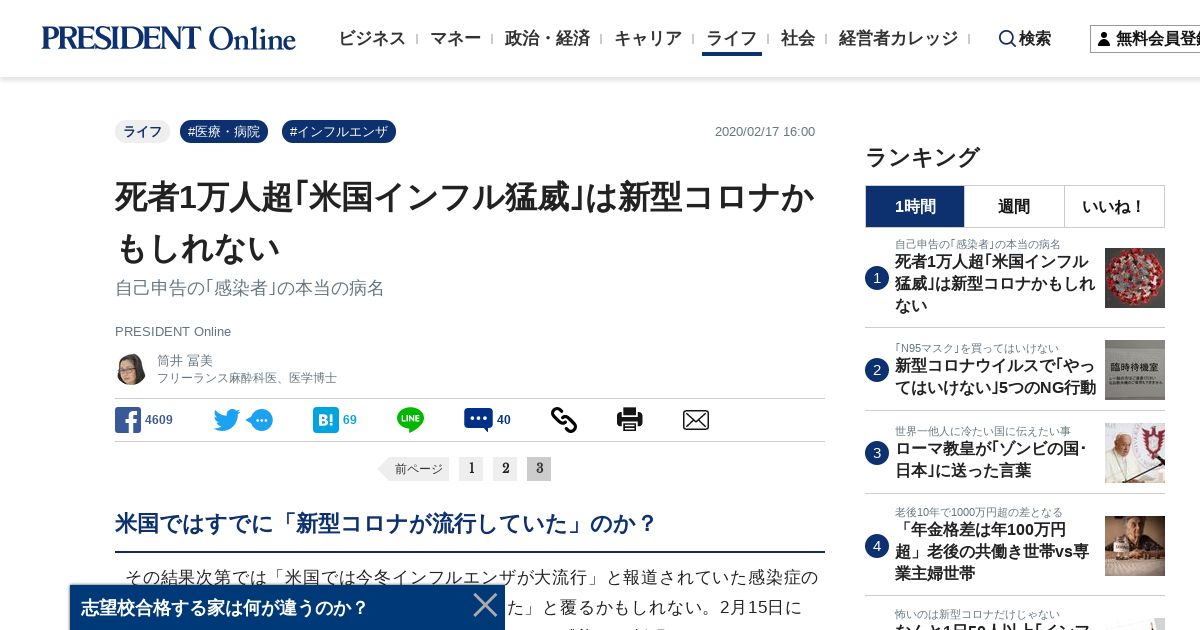Open ranking 1 coronavirus thumbnail
Image resolution: width=1200 pixels, height=630 pixels.
1135,278
